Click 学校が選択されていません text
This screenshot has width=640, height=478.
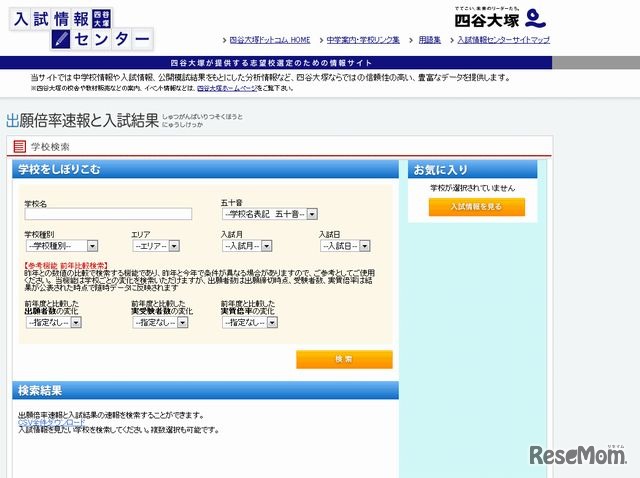click(x=473, y=188)
